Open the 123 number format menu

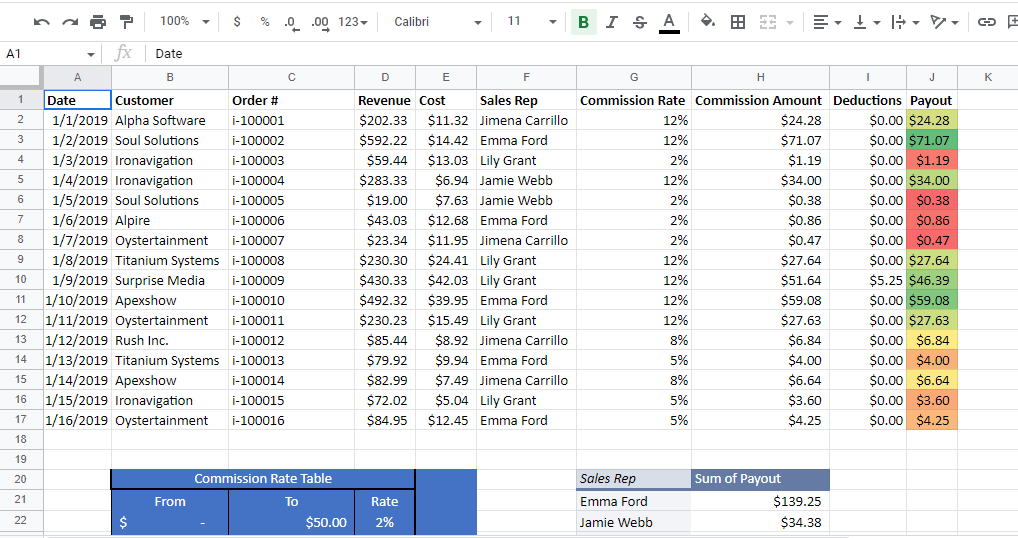pyautogui.click(x=353, y=22)
